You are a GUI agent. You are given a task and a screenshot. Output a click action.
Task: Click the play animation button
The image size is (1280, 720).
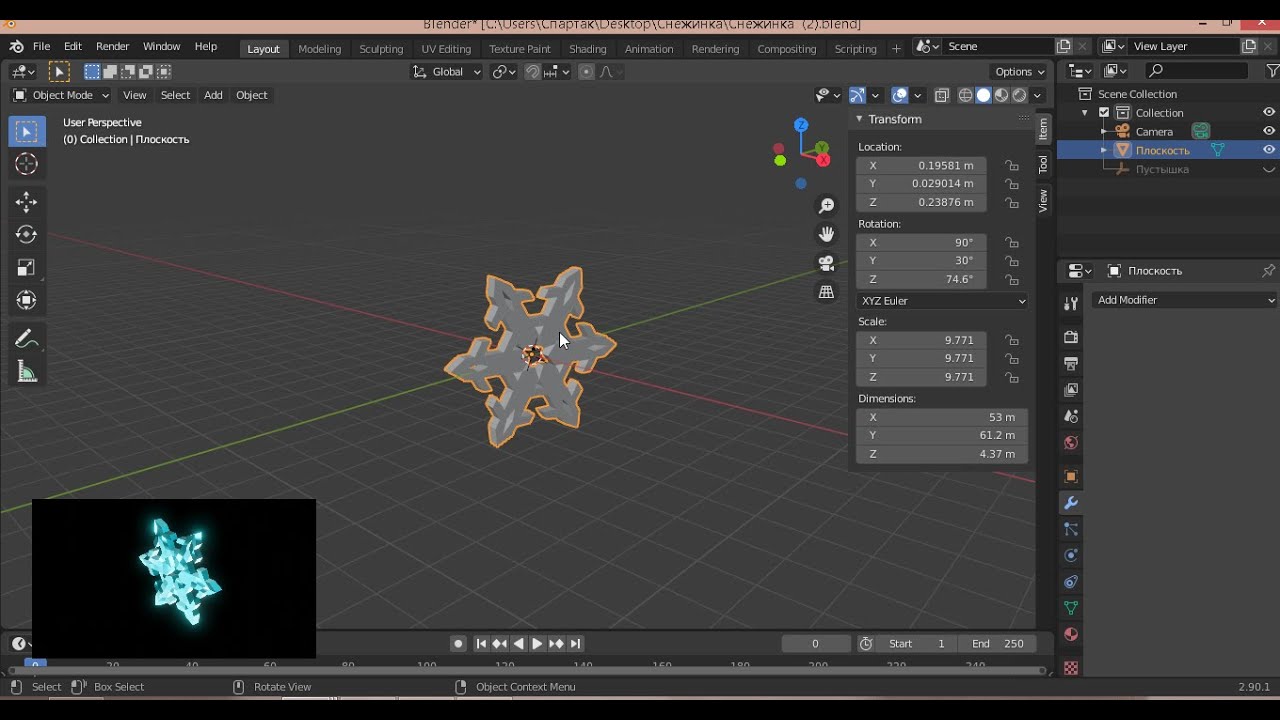pos(537,644)
